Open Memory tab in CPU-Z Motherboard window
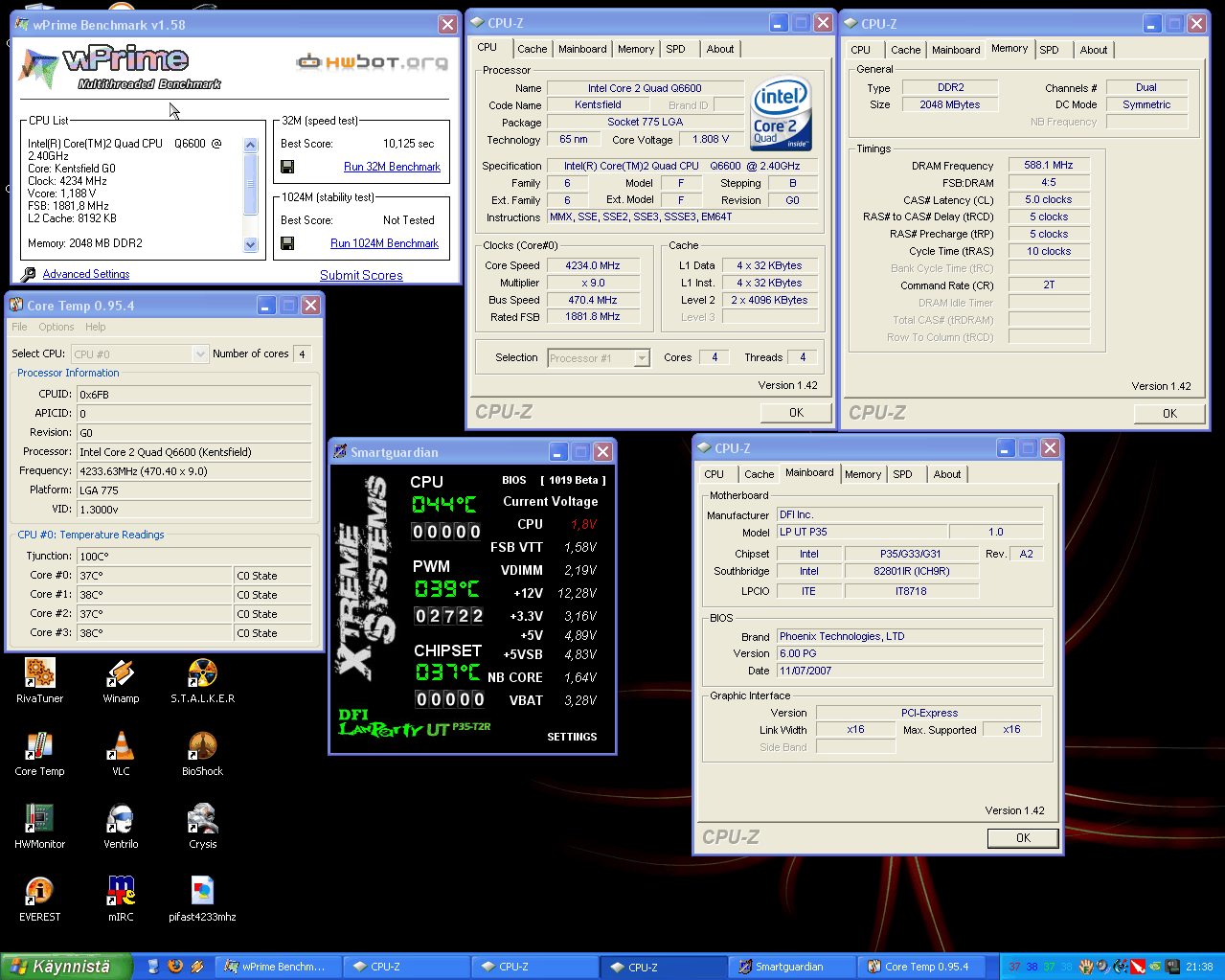 (863, 474)
